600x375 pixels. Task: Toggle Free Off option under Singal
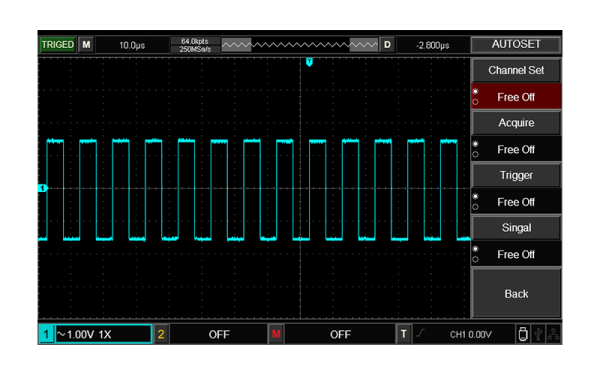[516, 254]
